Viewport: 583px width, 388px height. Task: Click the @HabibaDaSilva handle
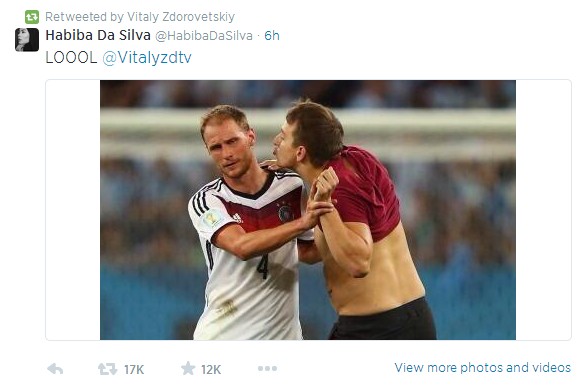[x=204, y=36]
